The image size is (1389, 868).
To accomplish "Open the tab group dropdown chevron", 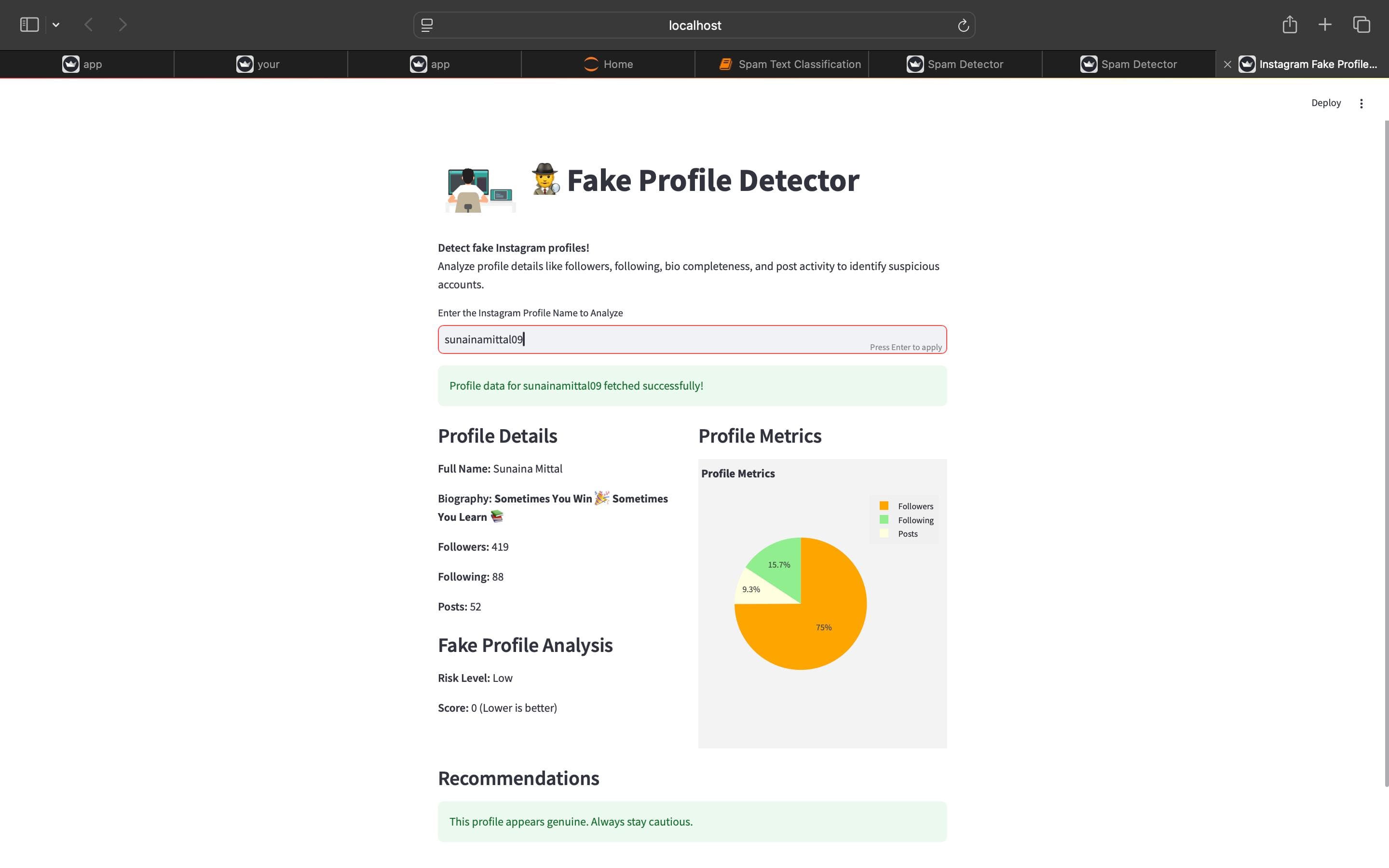I will coord(55,25).
